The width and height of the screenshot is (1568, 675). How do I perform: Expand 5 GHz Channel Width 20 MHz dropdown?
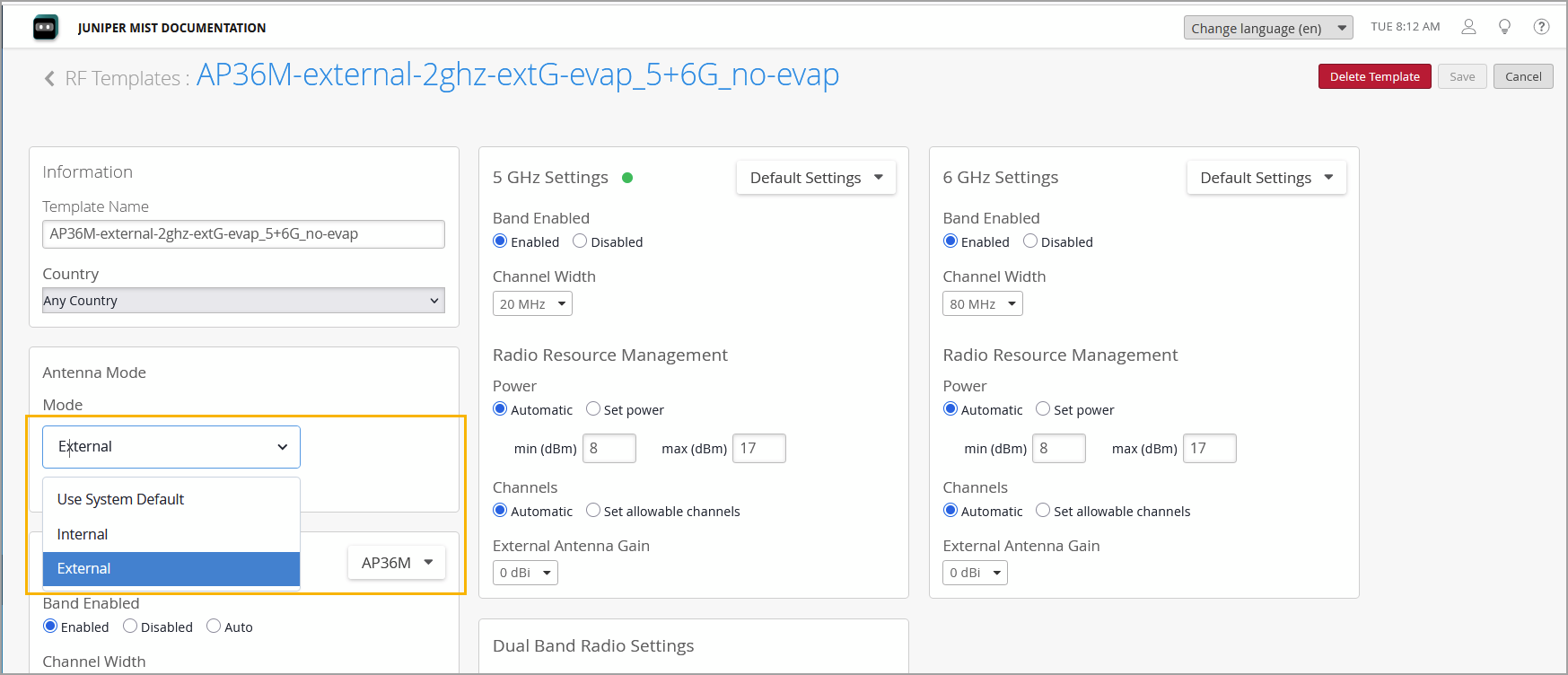tap(532, 304)
